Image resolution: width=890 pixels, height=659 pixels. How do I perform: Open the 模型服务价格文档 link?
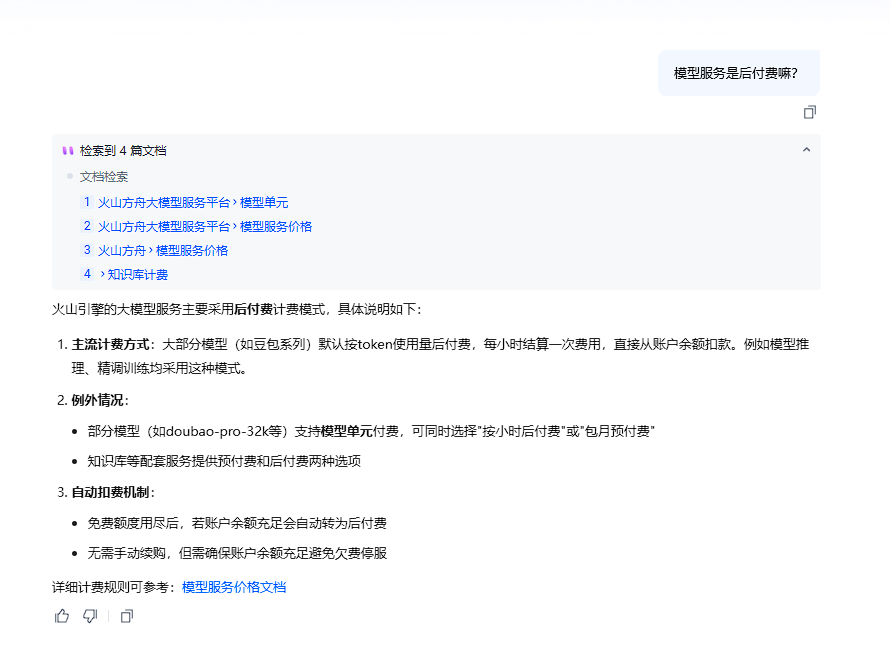234,587
